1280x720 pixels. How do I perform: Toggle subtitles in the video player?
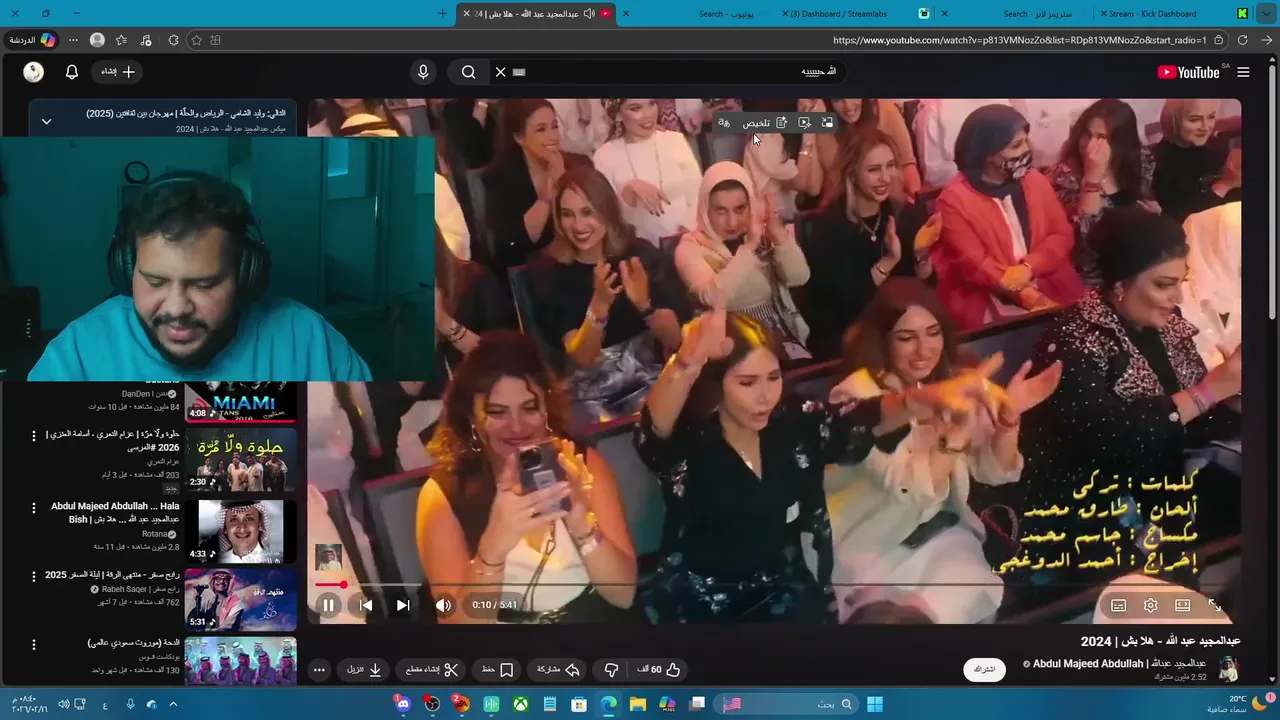1118,605
